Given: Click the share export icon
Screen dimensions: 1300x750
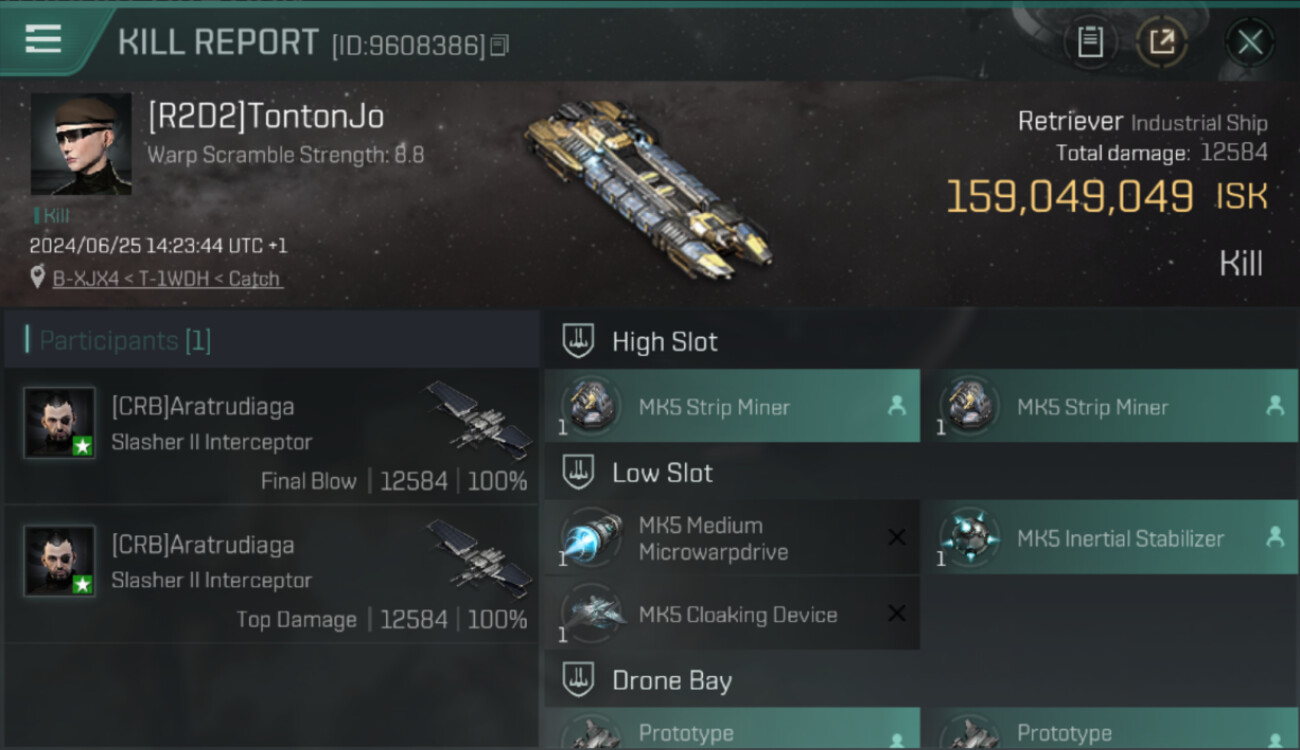Looking at the screenshot, I should coord(1161,42).
